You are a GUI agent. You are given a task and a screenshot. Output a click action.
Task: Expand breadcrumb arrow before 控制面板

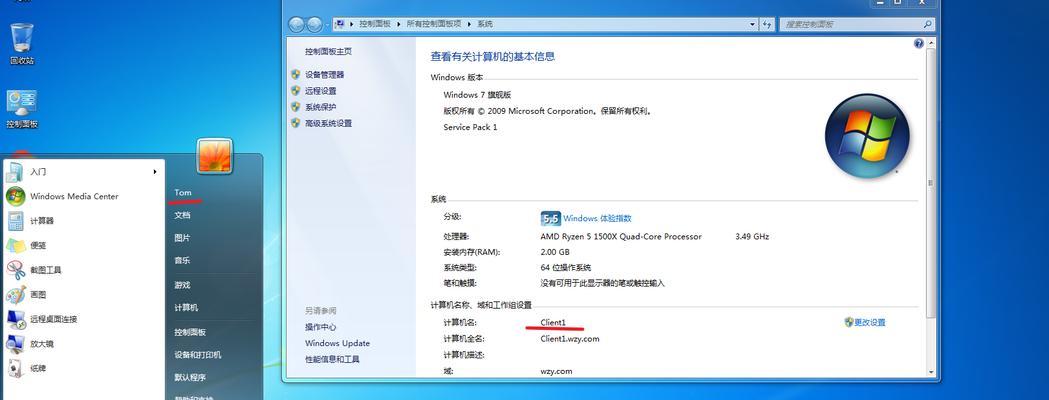tap(351, 24)
